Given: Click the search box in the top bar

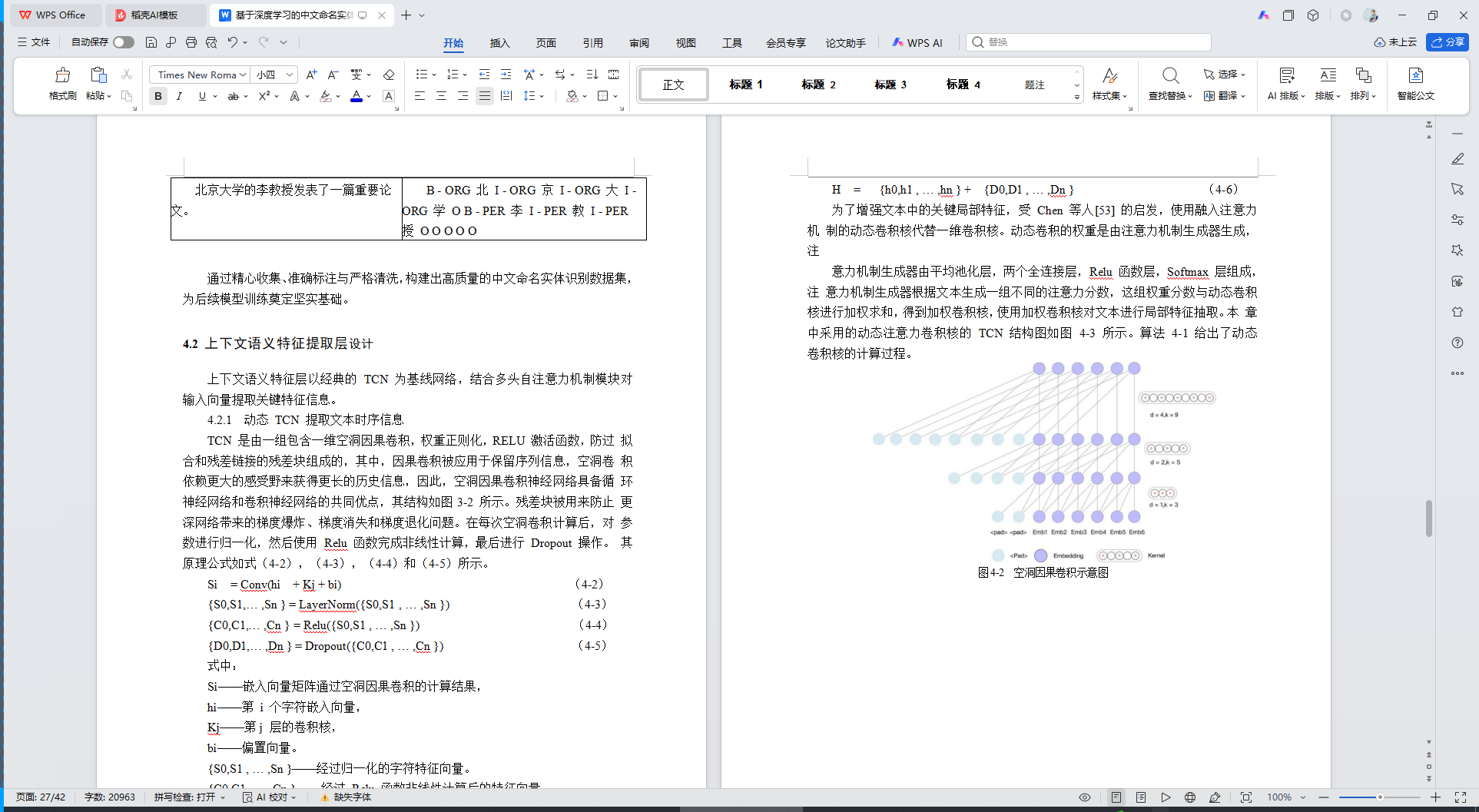Looking at the screenshot, I should coord(1088,42).
